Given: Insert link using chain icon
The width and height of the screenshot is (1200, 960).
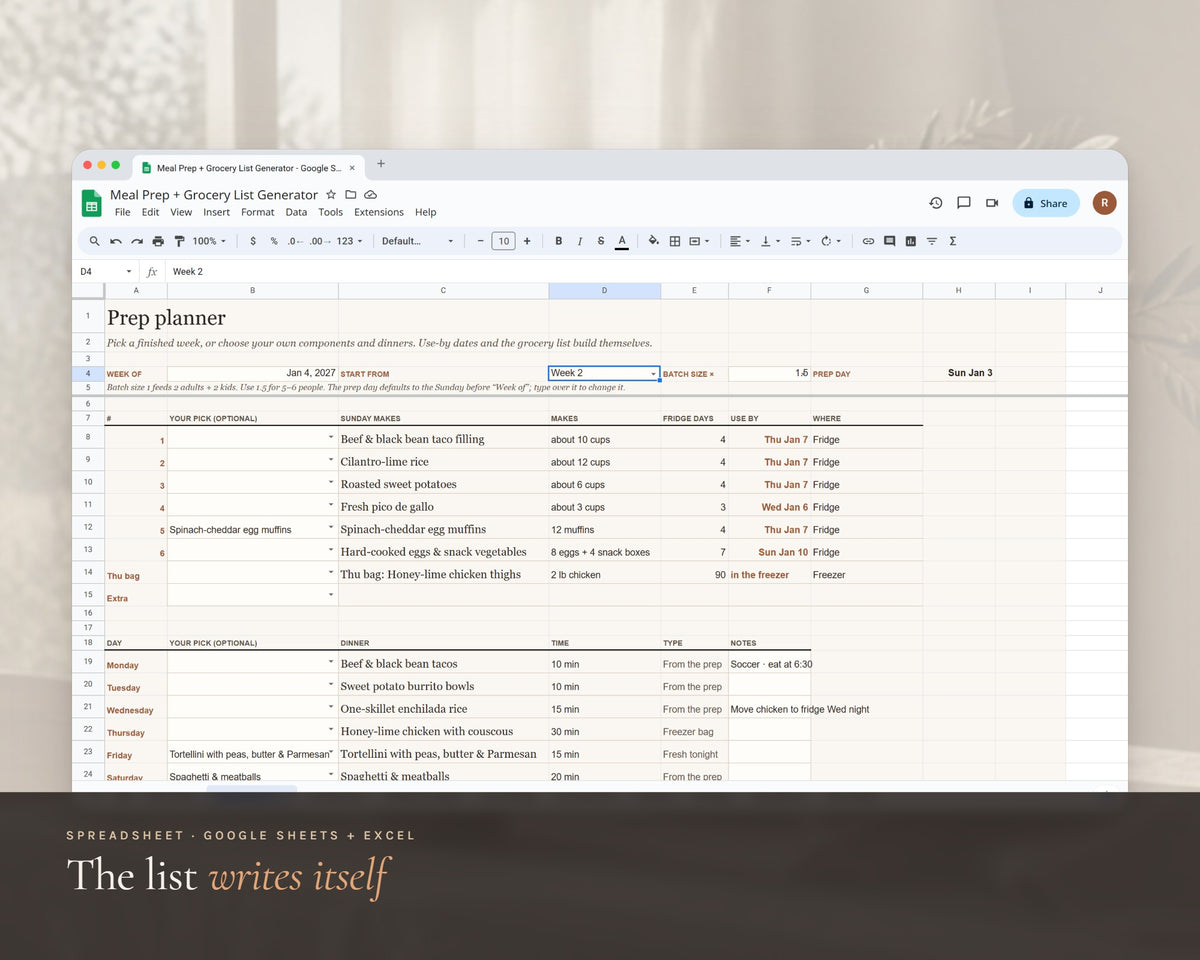Looking at the screenshot, I should [x=868, y=241].
